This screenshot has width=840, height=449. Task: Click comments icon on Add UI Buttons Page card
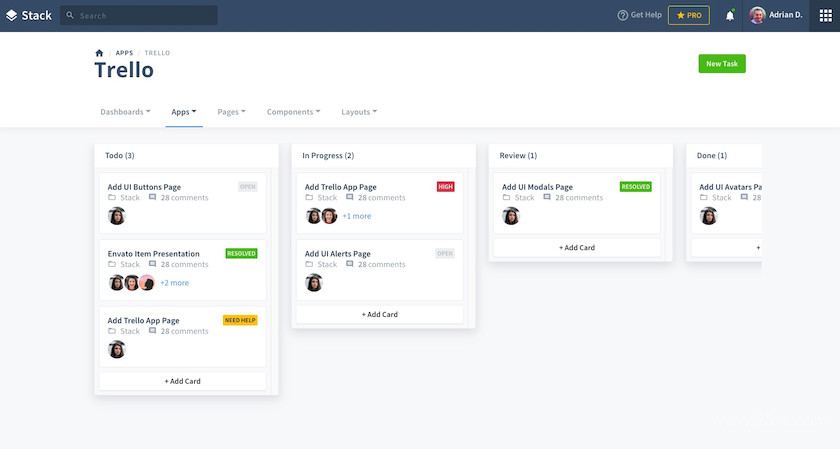[153, 197]
